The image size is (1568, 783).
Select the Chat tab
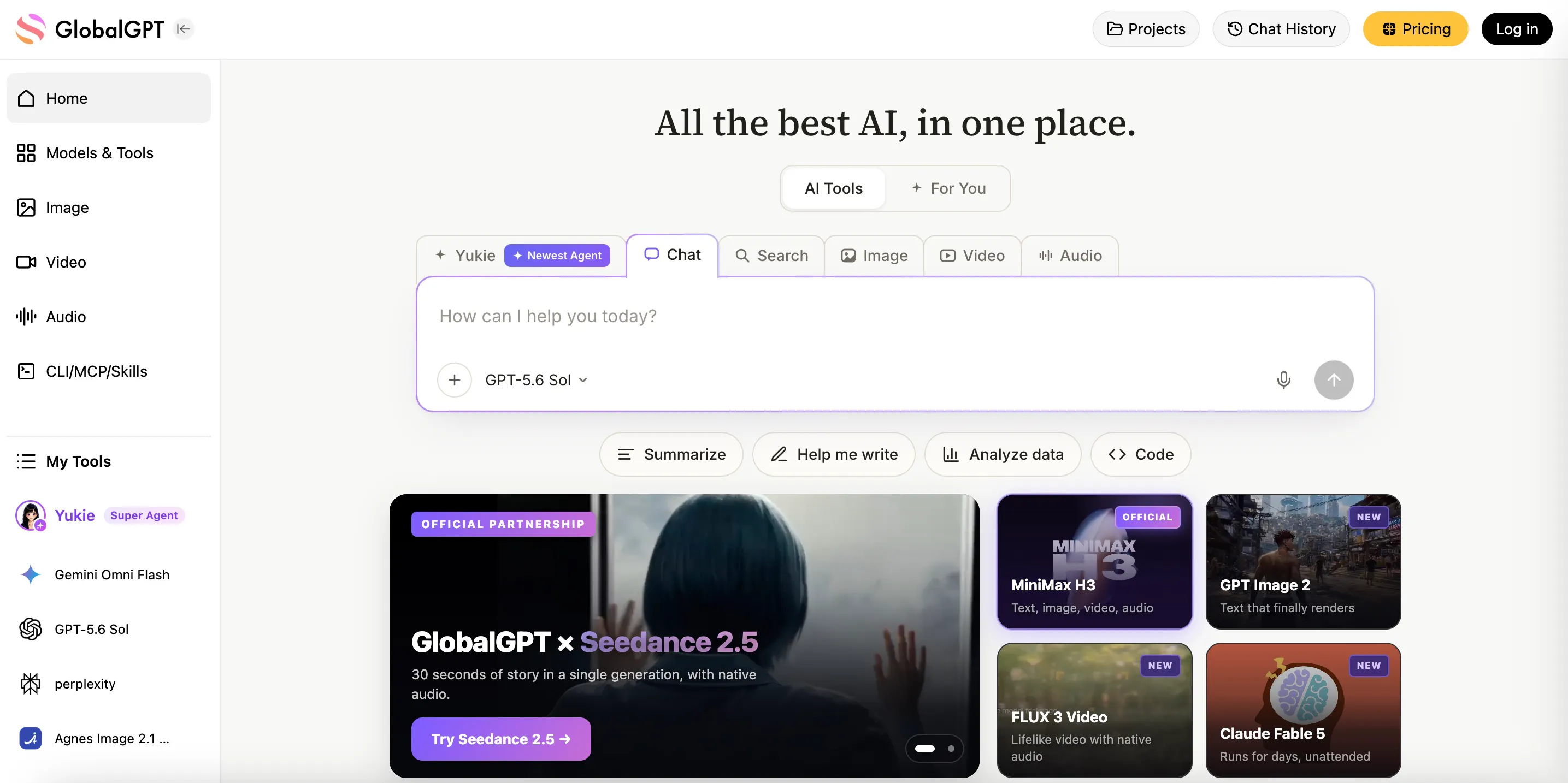click(x=672, y=255)
